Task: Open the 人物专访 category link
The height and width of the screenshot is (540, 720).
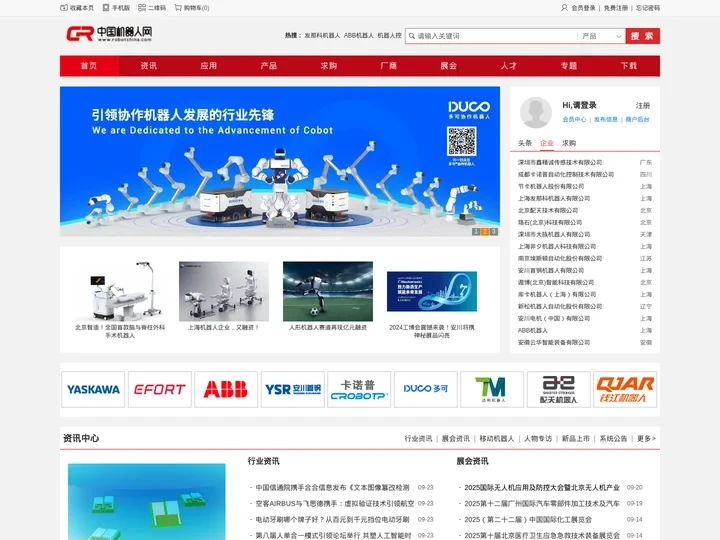Action: tap(538, 439)
